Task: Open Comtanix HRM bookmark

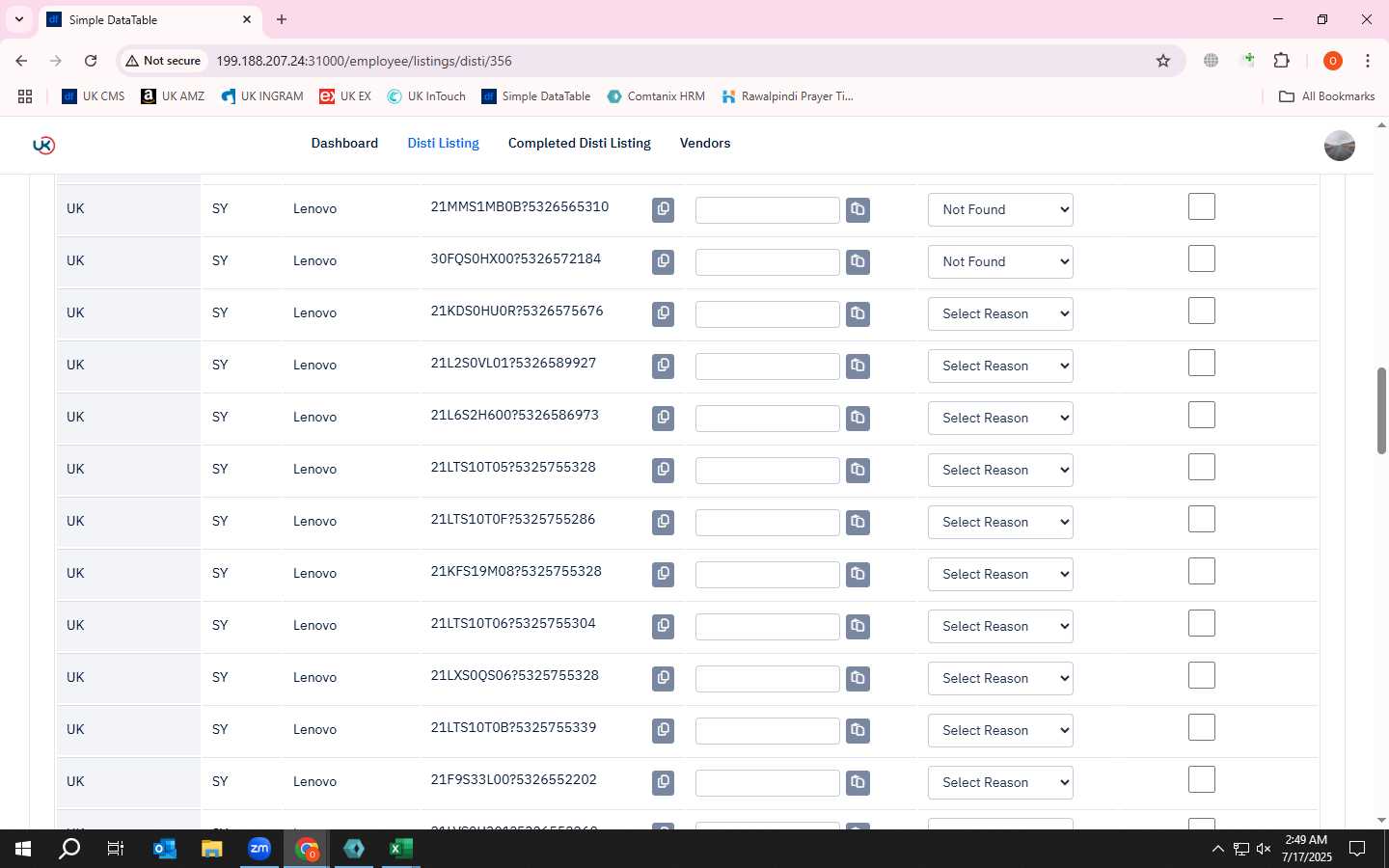Action: tap(656, 96)
